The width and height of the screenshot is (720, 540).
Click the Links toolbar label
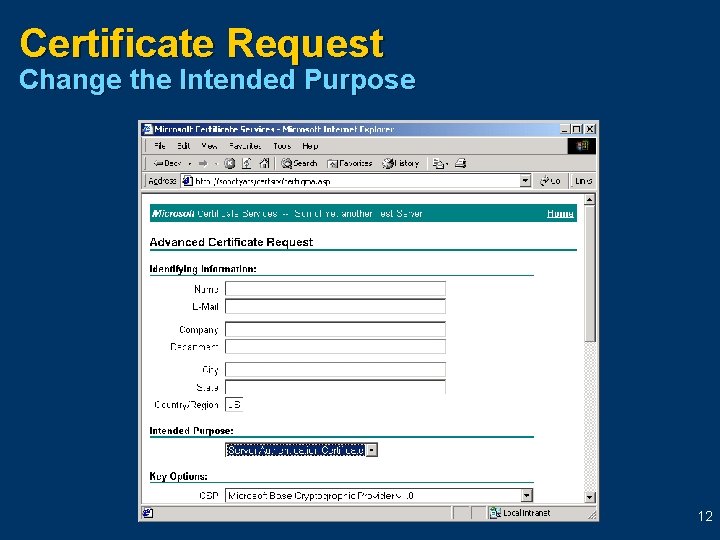coord(583,181)
